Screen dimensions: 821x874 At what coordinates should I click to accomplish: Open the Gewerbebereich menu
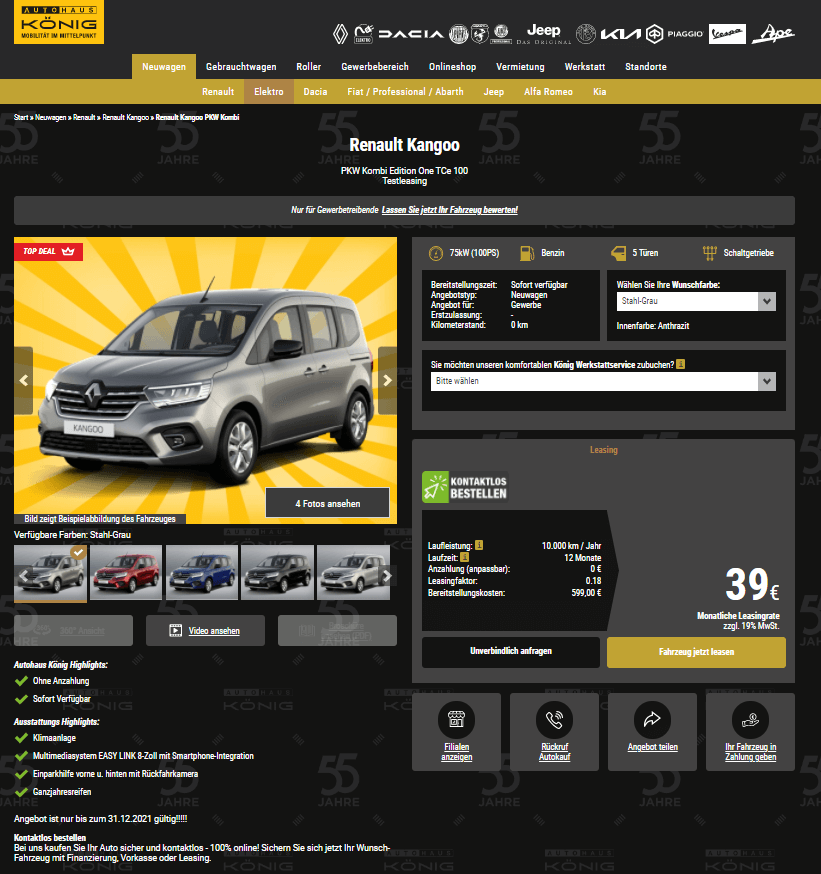tap(375, 66)
